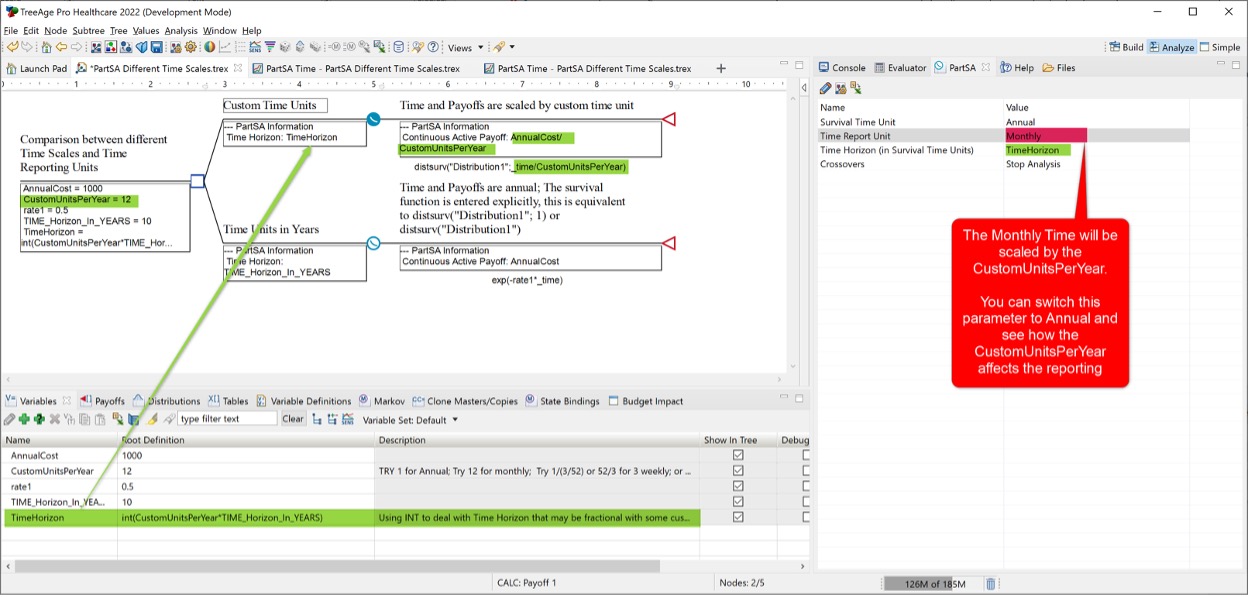Click the red terminal node of Custom Time Units
Screen dimensions: 1248x597
point(669,120)
